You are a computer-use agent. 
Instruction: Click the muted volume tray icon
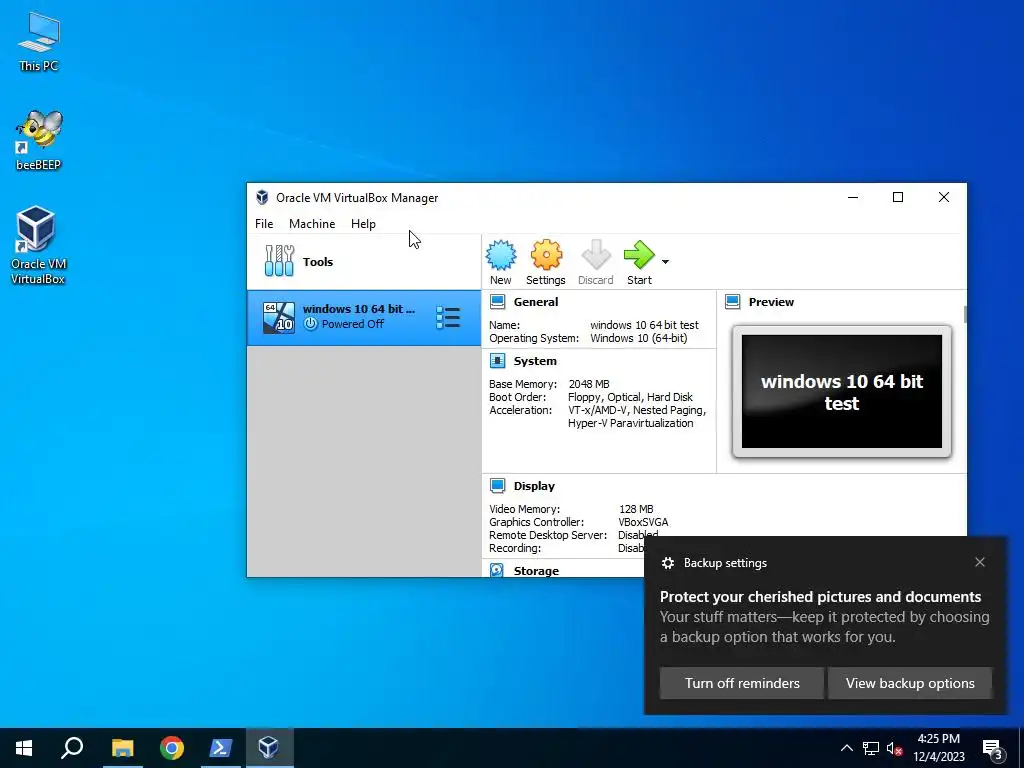(x=894, y=748)
